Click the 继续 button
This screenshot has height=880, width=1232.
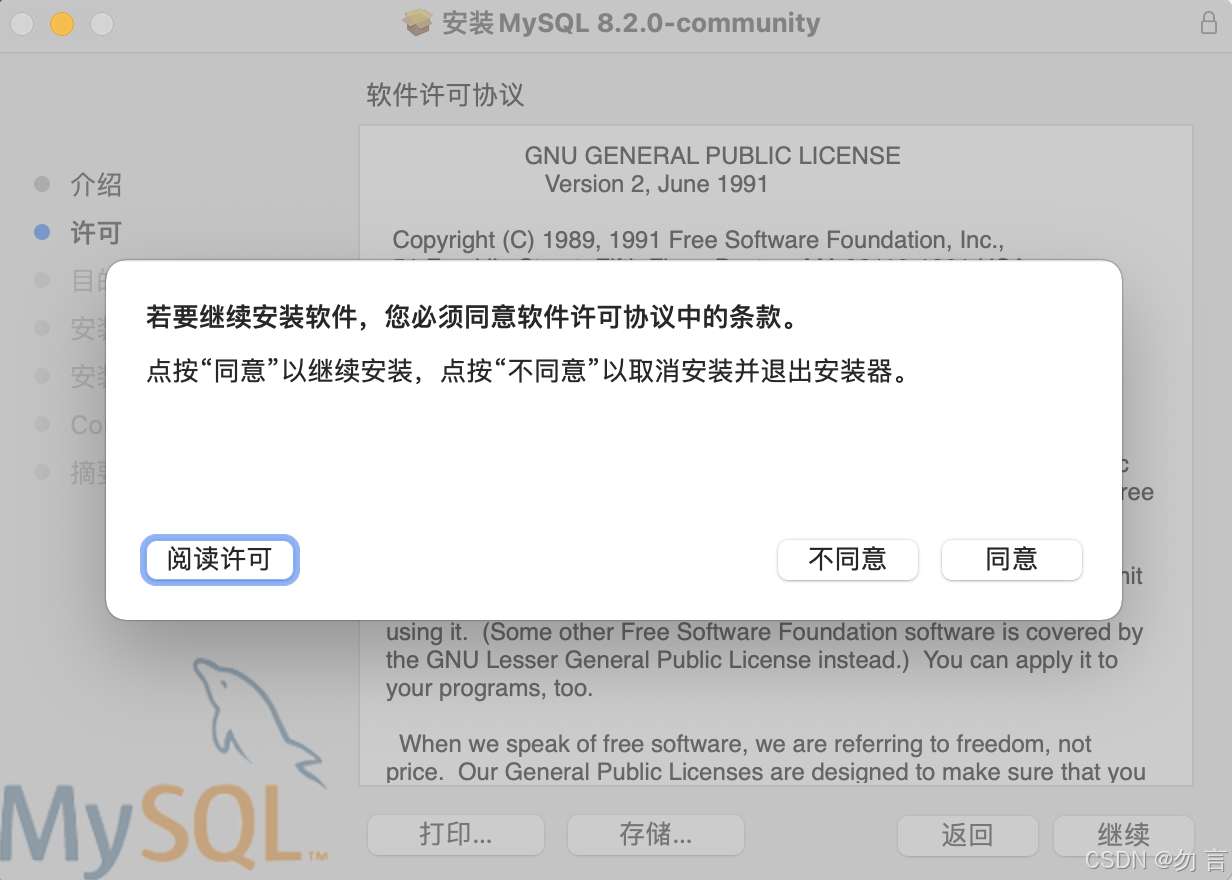(1123, 835)
